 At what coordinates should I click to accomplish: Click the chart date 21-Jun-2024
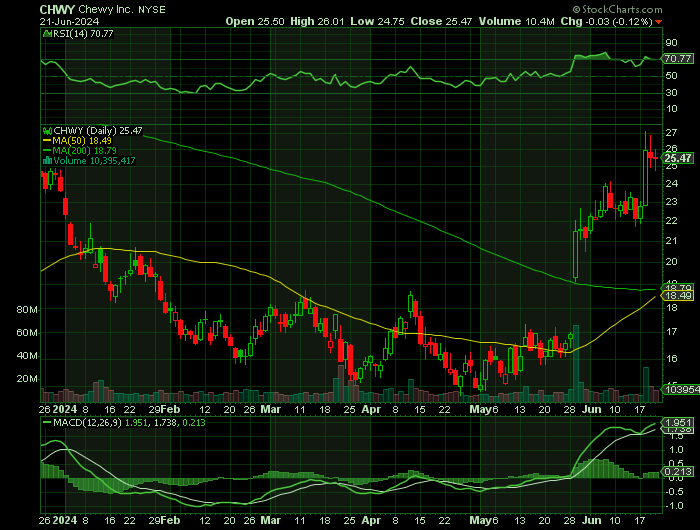(x=69, y=21)
